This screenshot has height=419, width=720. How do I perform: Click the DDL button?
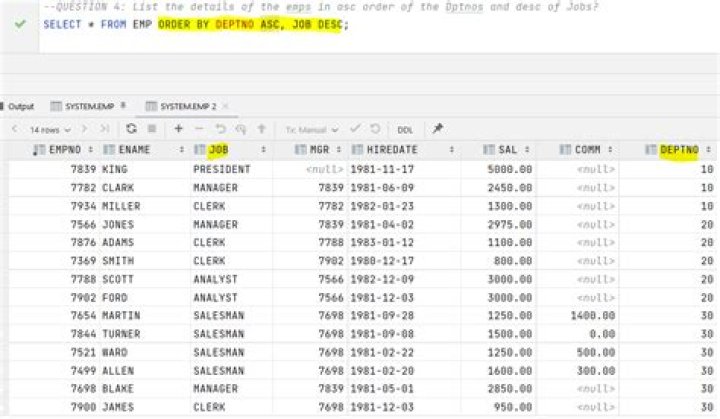(x=405, y=130)
